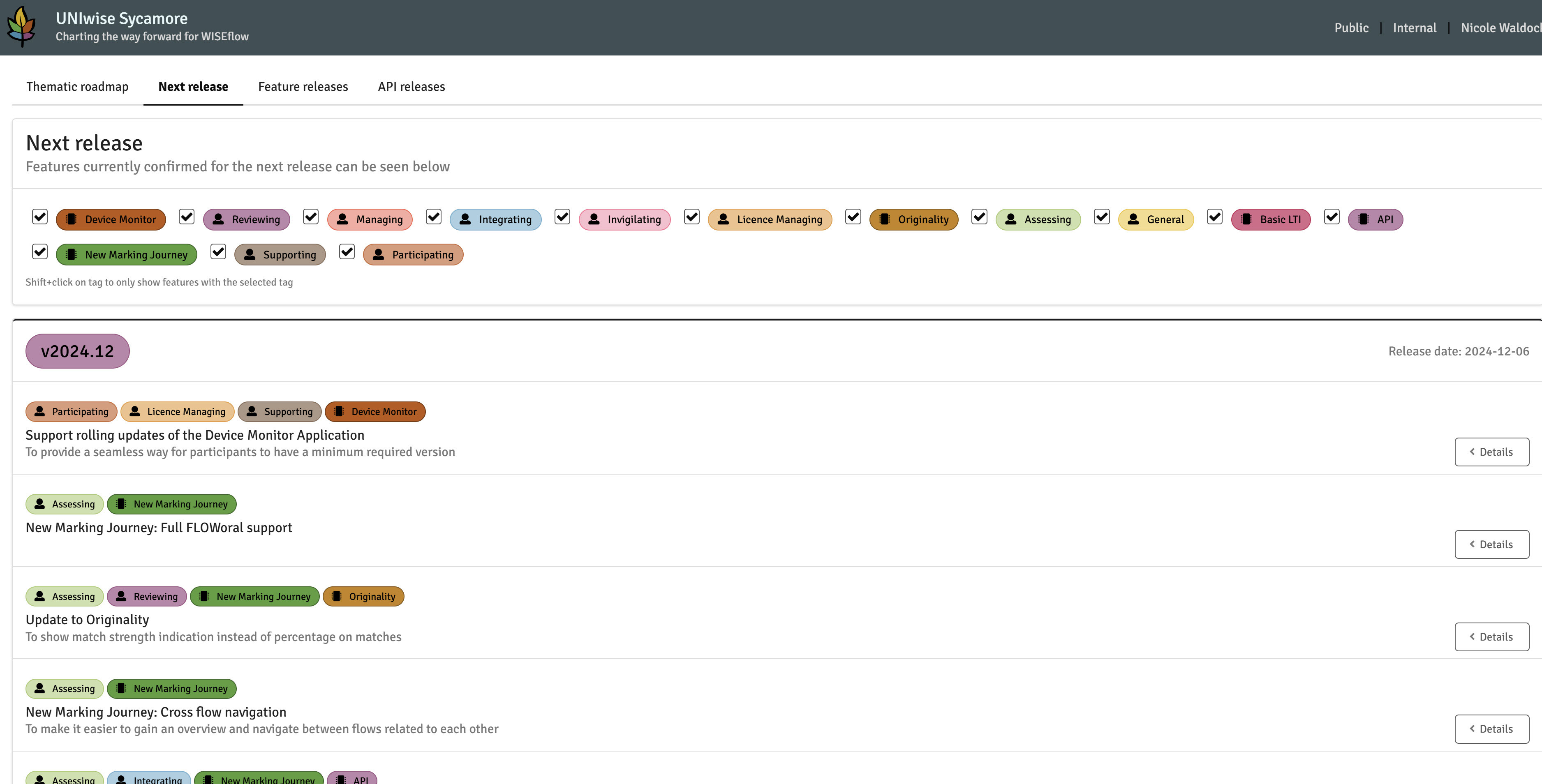Select the Next release tab
Screen dimensions: 1542x784
click(193, 87)
